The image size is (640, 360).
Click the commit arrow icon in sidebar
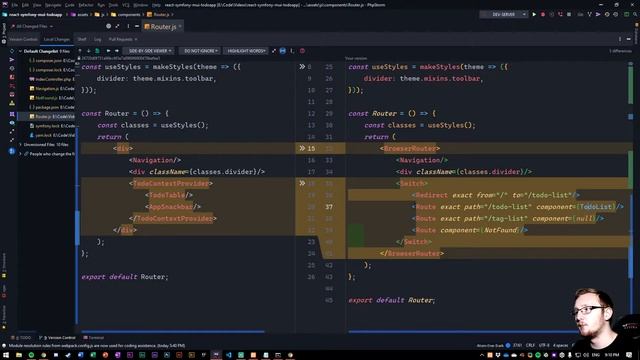pos(12,60)
